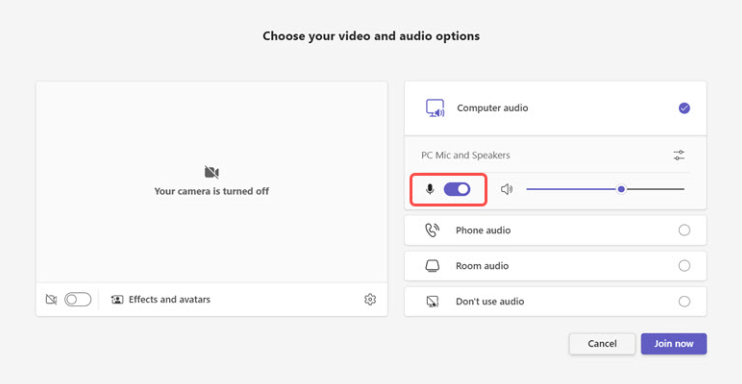
Task: Click the volume slider track right of handle
Action: pos(655,189)
